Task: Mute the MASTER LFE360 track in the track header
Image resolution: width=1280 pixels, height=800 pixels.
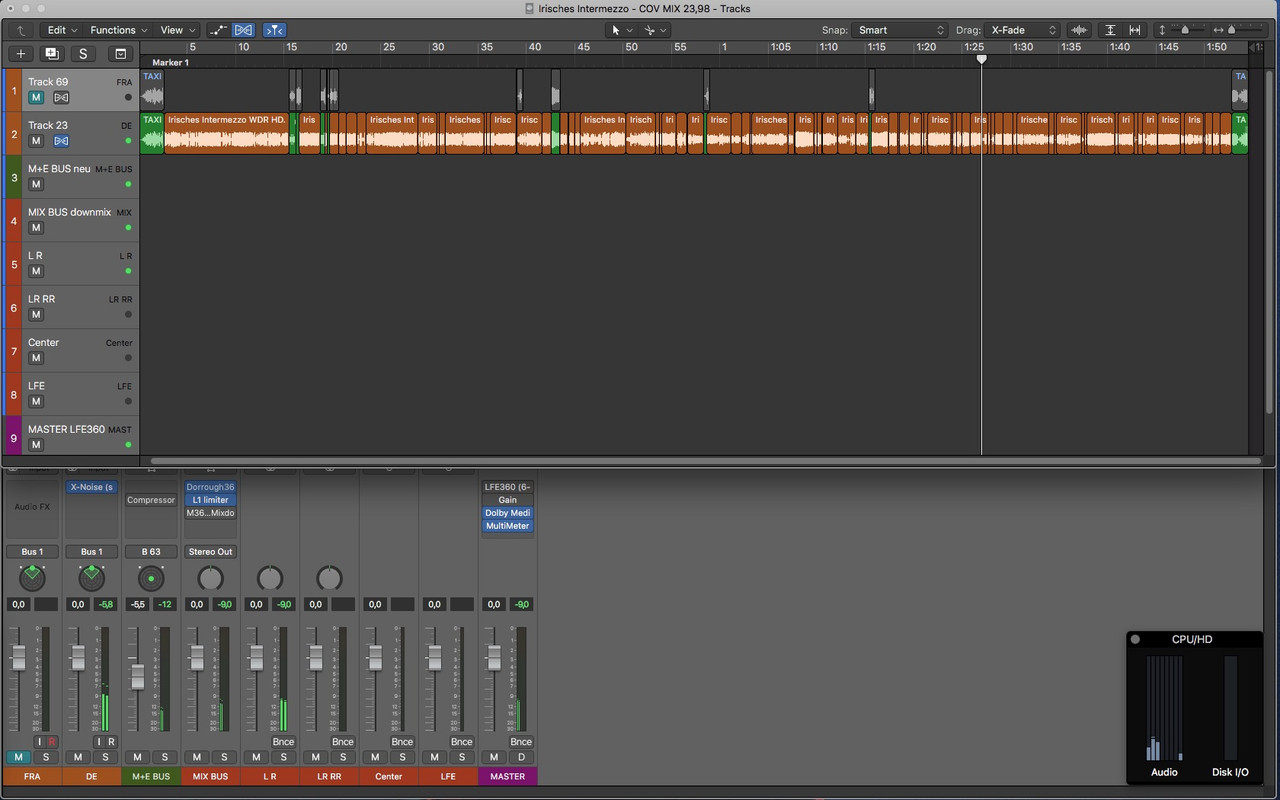Action: coord(36,445)
